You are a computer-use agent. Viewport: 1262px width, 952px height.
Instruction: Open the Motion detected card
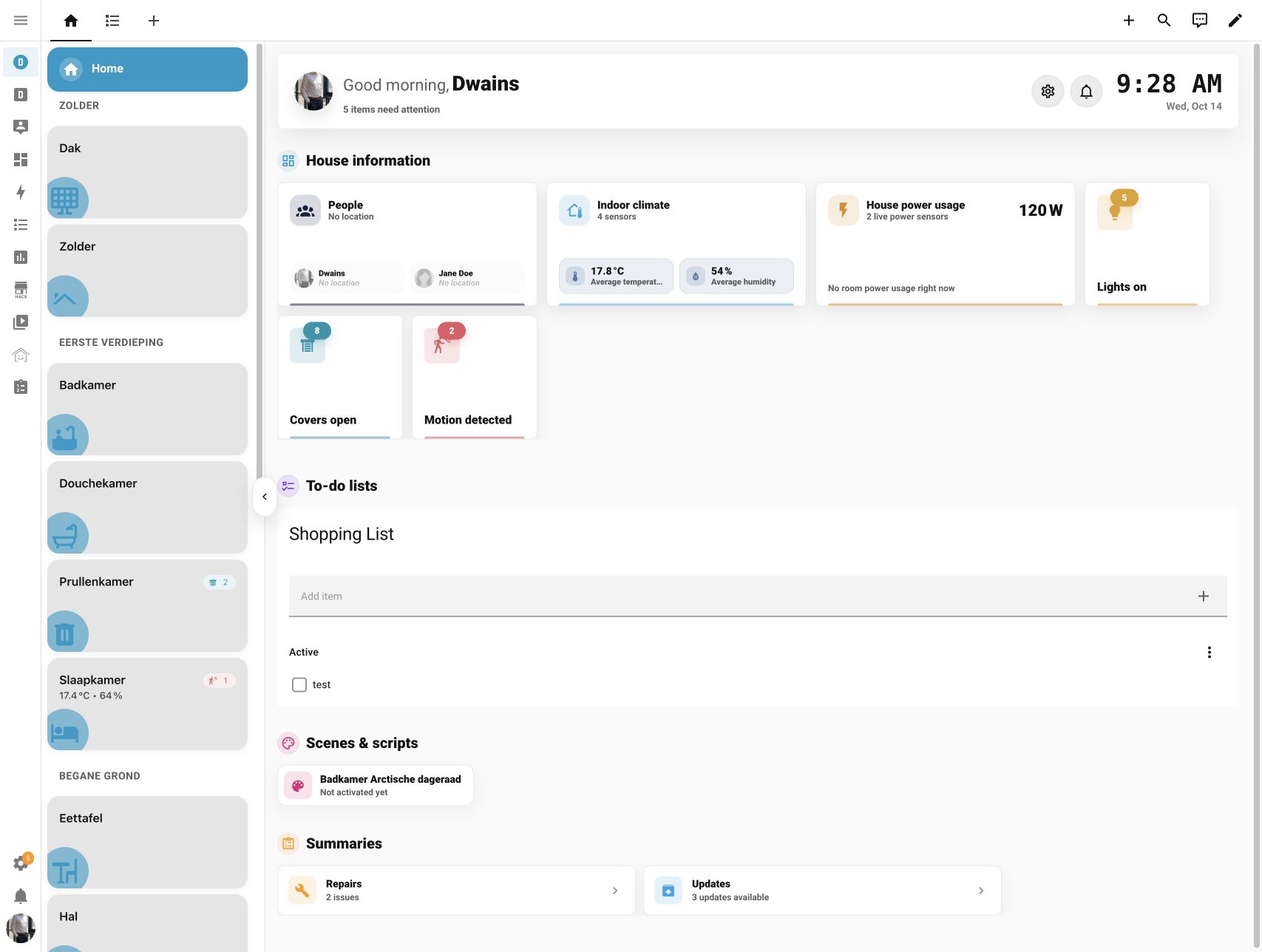click(x=475, y=378)
